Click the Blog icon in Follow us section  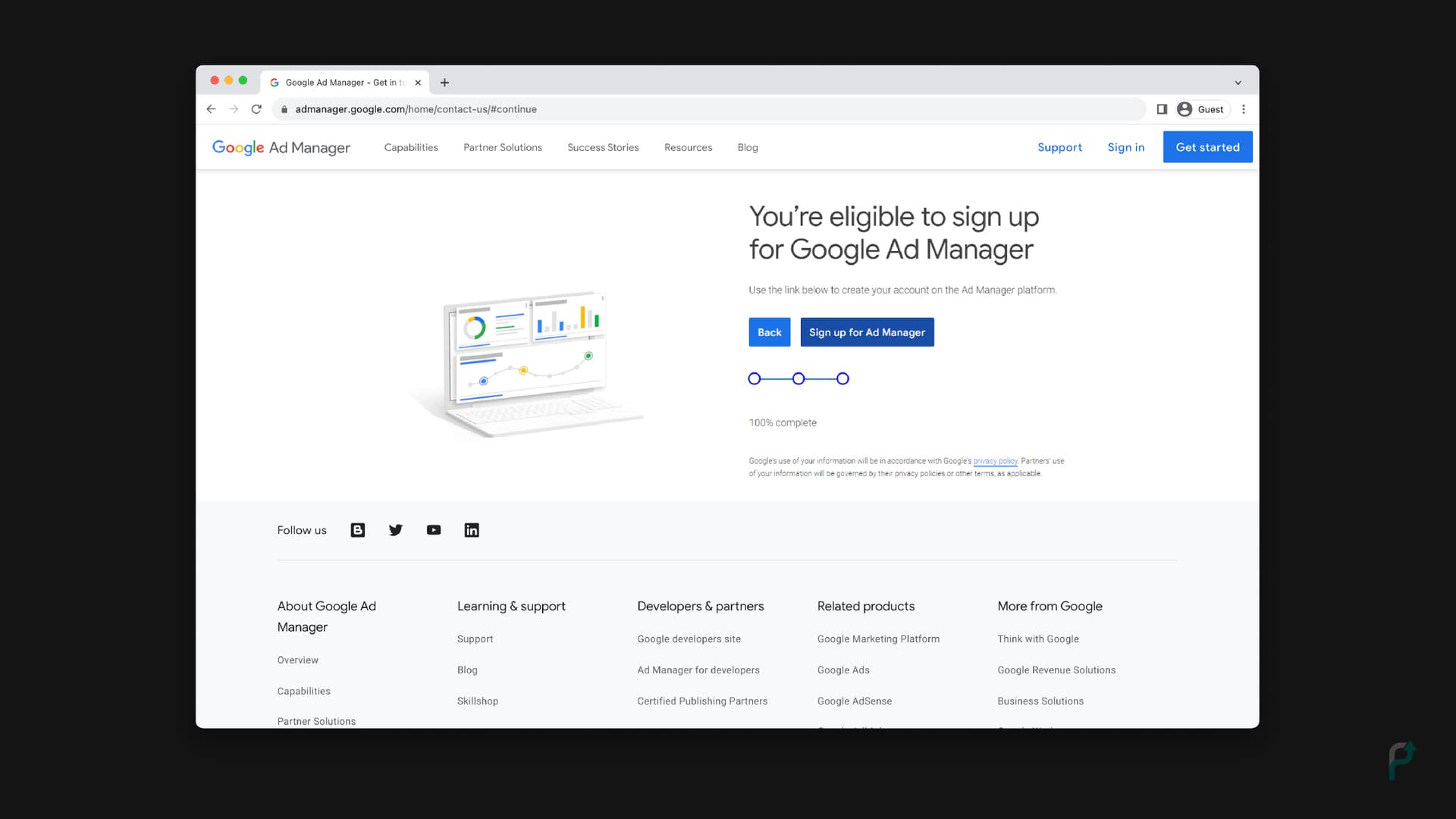coord(357,529)
